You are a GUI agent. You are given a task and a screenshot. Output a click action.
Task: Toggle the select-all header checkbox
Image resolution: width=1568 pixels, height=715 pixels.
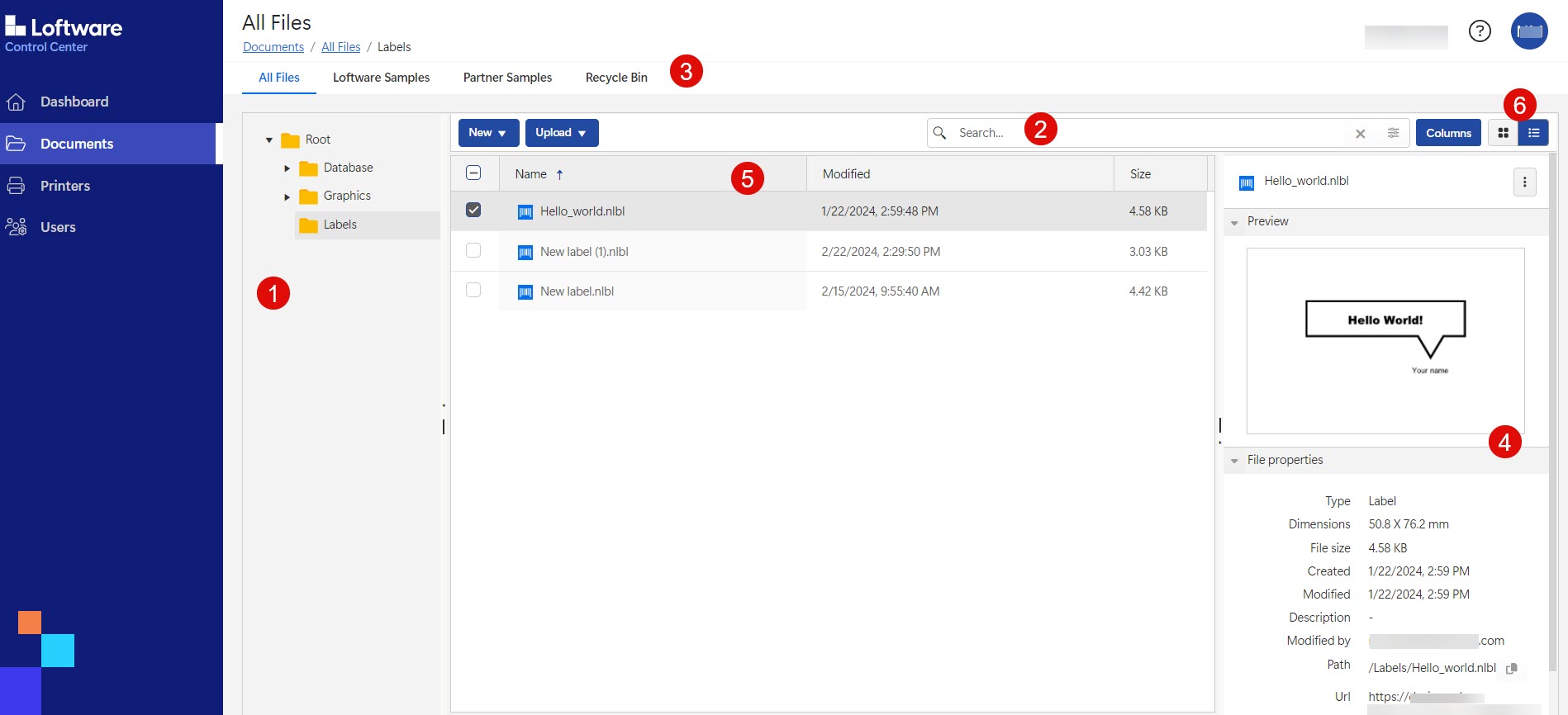[473, 173]
